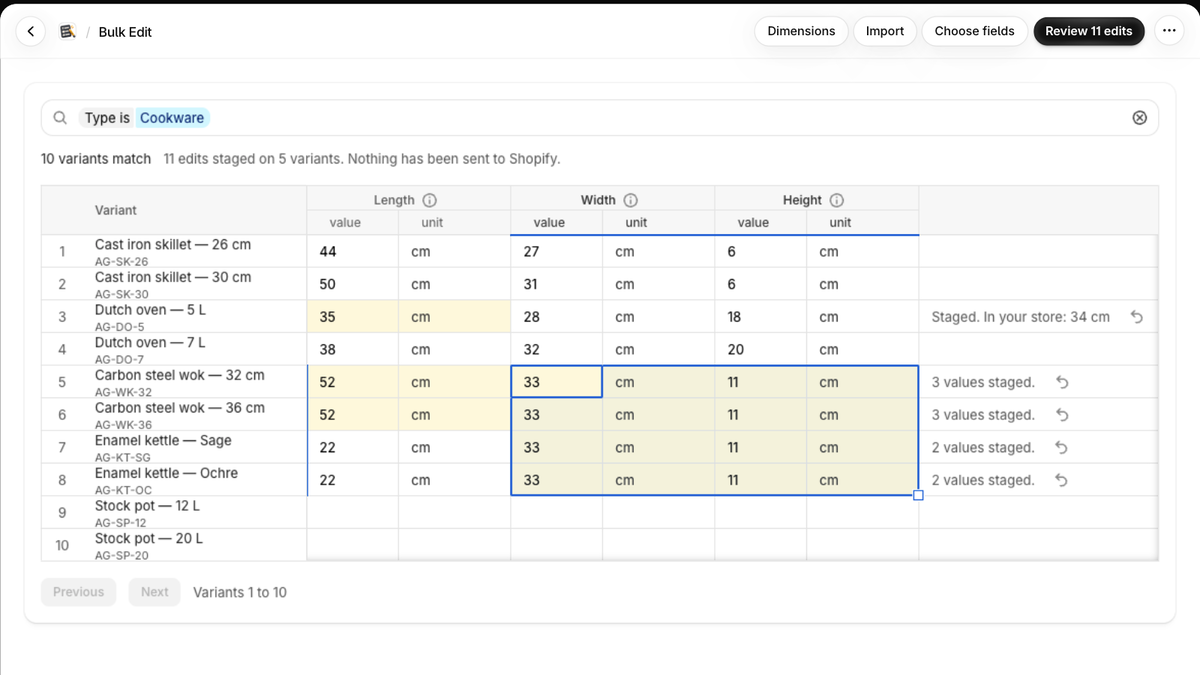Screen dimensions: 1200x675
Task: Select Width value 32 for Dutch oven 7 L
Action: click(x=557, y=350)
